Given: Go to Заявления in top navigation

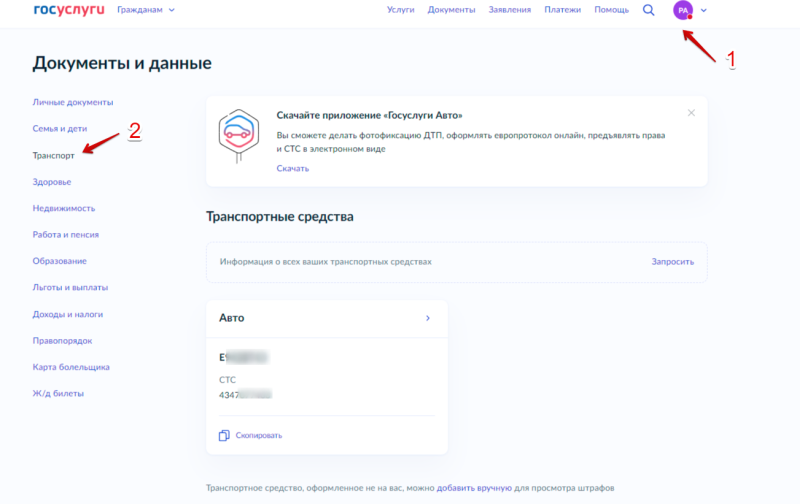Looking at the screenshot, I should 510,10.
